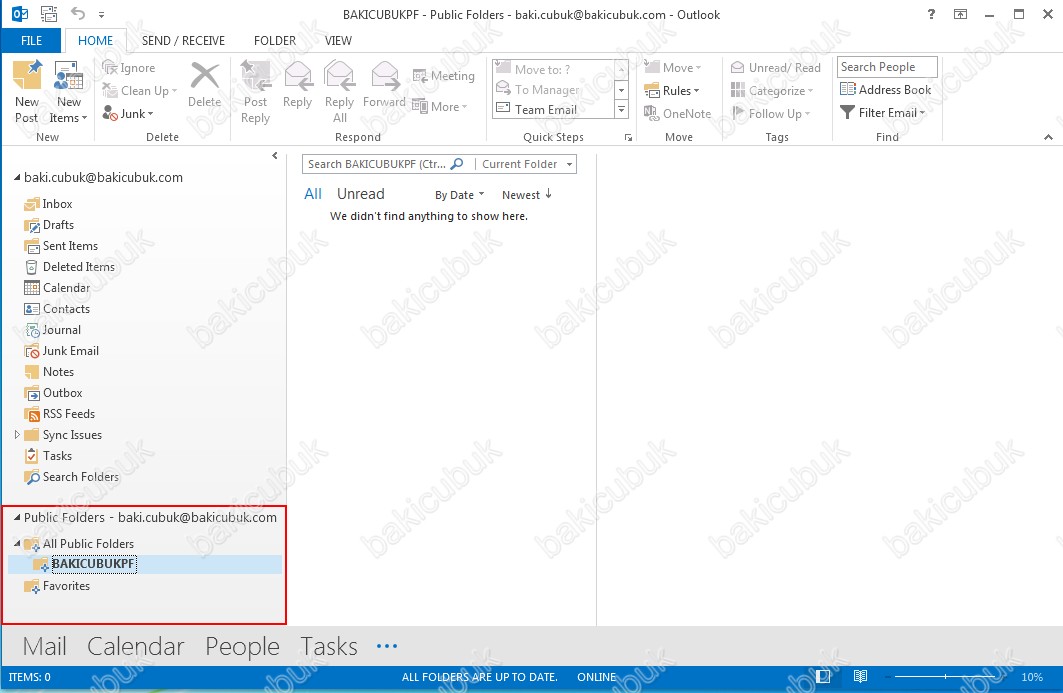
Task: Open the Rules dropdown
Action: pyautogui.click(x=671, y=91)
